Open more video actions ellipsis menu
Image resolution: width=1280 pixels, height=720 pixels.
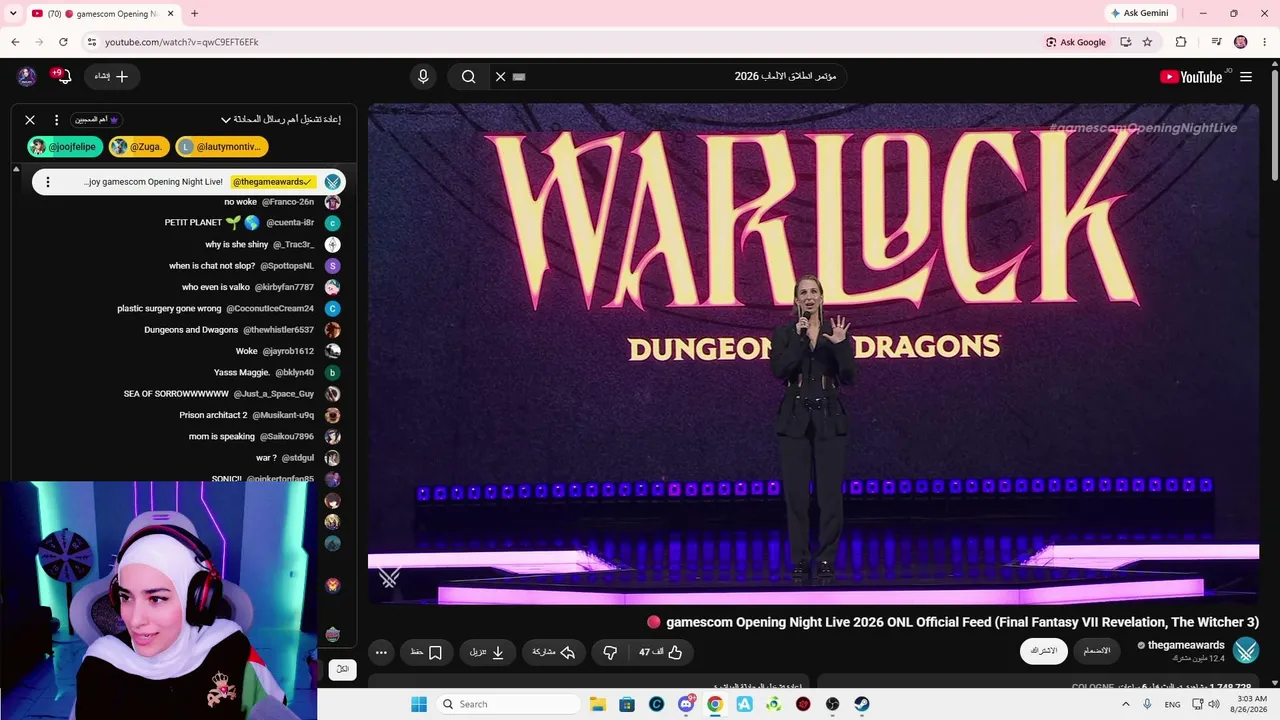(x=381, y=653)
